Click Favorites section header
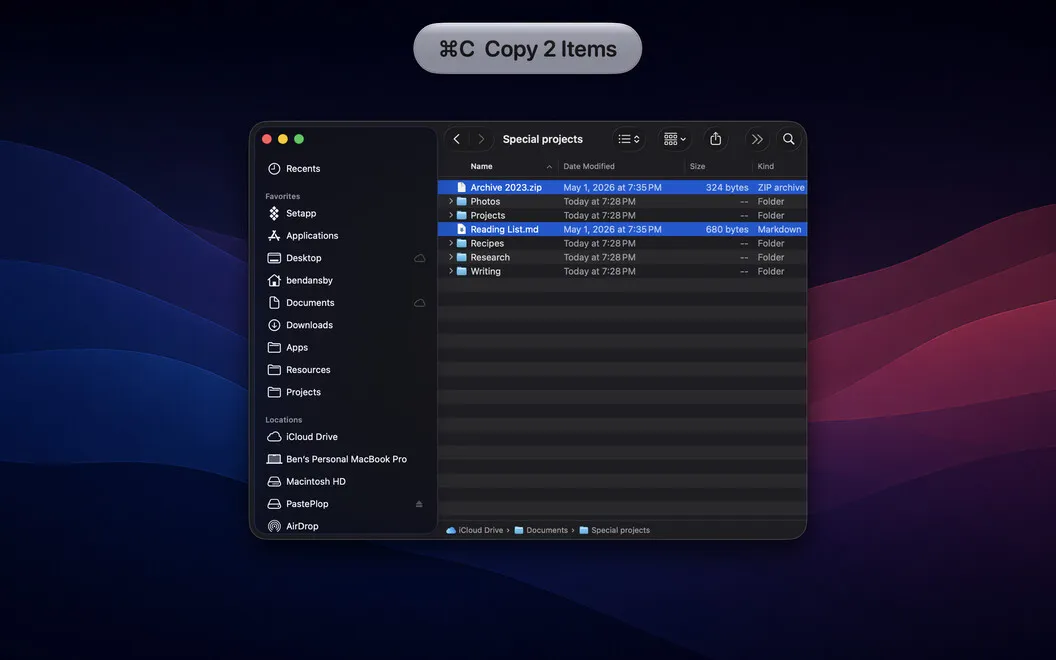 click(282, 196)
